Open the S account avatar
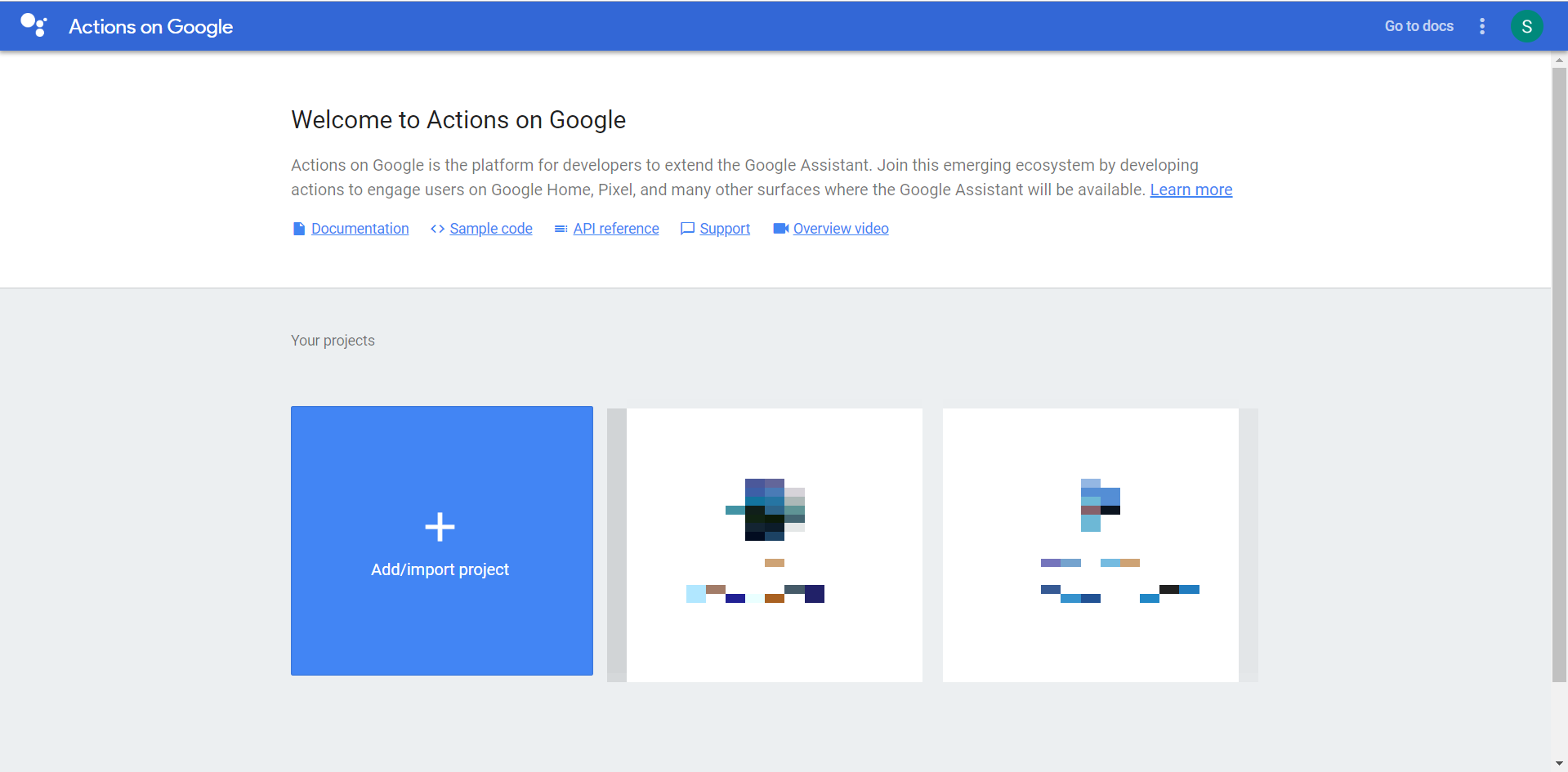Viewport: 1568px width, 772px height. click(x=1526, y=26)
